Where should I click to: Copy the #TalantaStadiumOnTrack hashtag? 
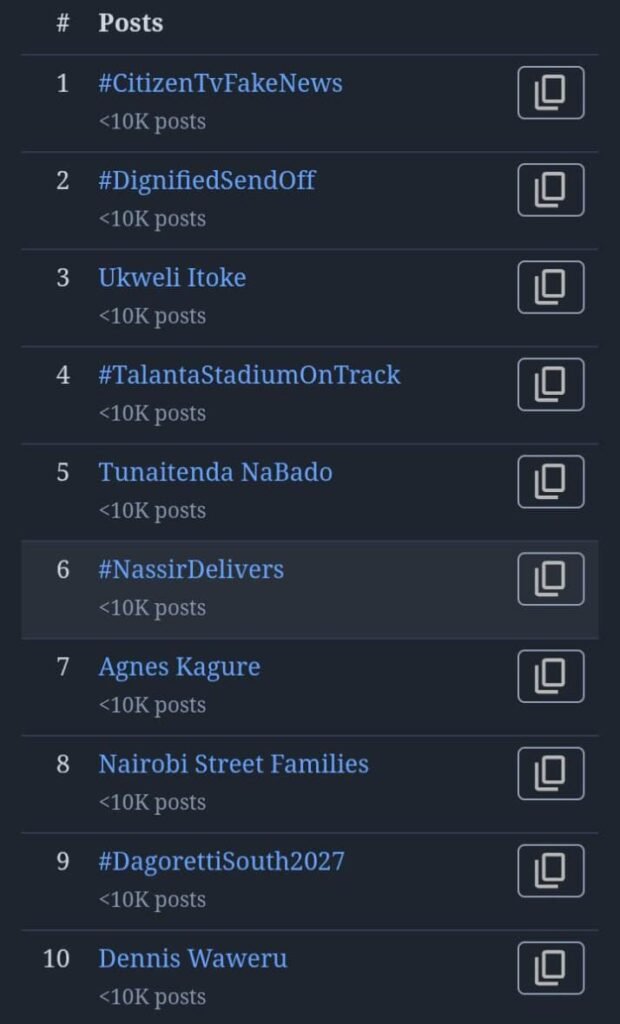pos(550,384)
